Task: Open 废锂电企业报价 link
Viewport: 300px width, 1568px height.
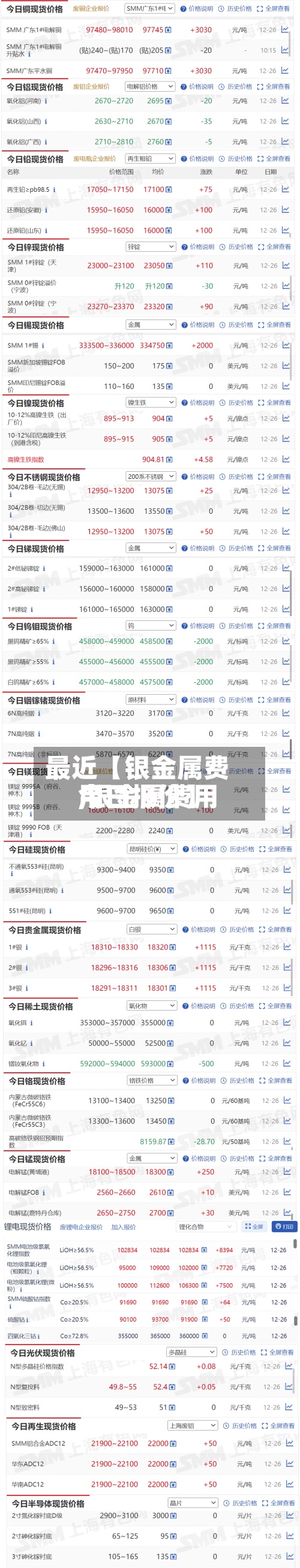Action: 81,1227
